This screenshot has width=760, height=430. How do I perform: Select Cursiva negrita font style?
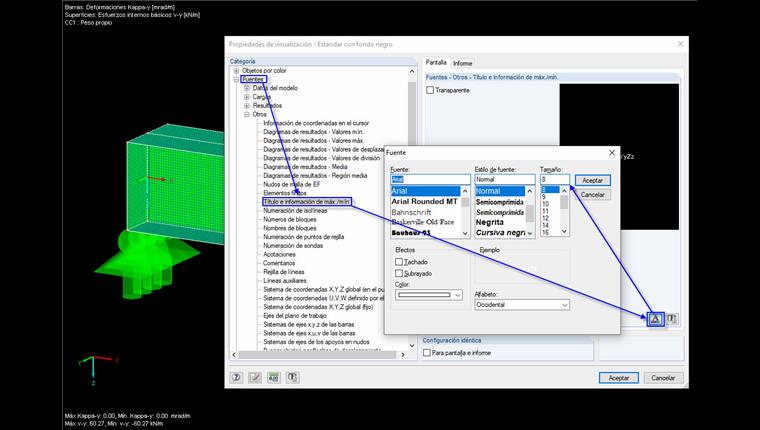point(501,233)
